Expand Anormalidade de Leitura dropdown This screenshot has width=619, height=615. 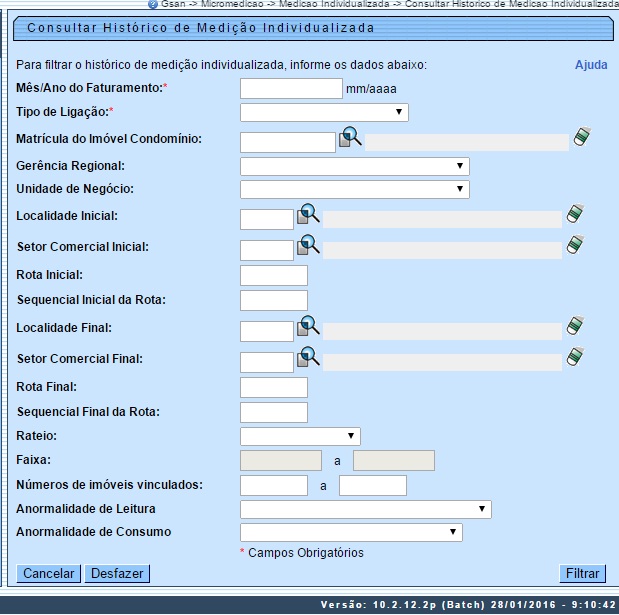pos(366,510)
